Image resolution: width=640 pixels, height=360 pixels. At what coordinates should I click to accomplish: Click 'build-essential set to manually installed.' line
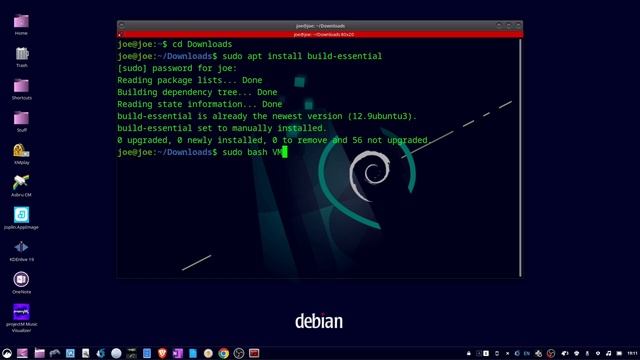(222, 128)
